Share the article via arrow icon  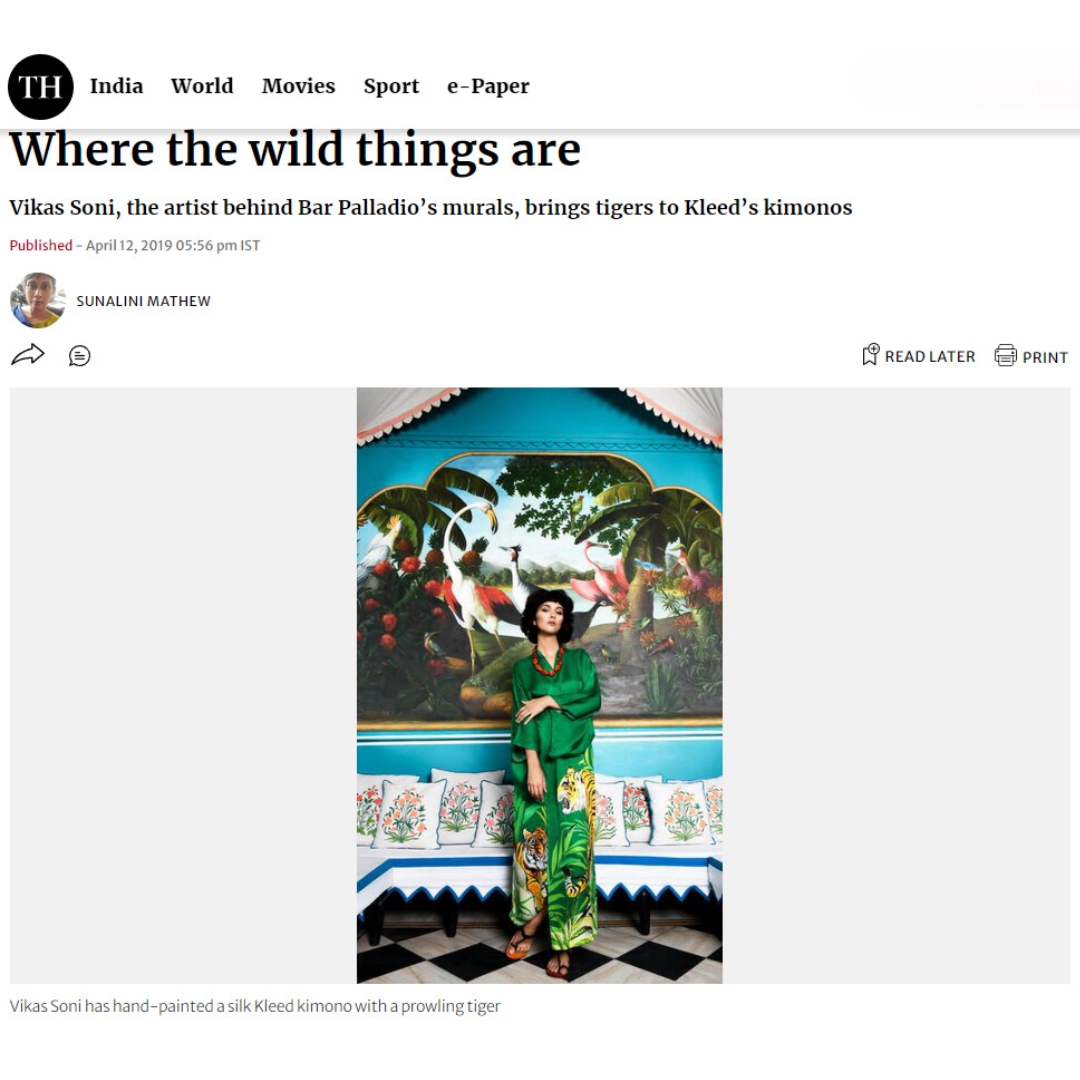28,355
